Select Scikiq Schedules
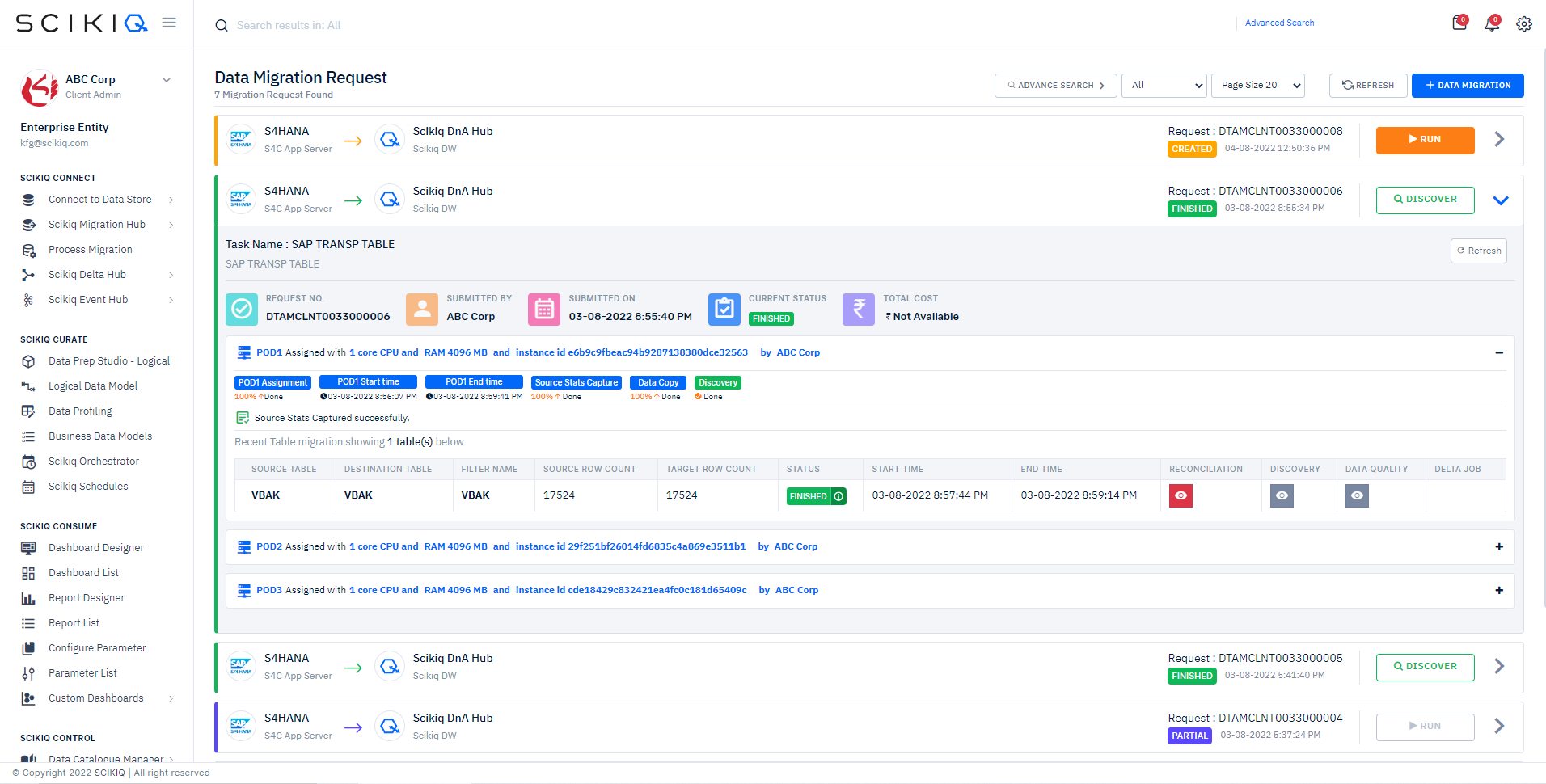 point(87,486)
